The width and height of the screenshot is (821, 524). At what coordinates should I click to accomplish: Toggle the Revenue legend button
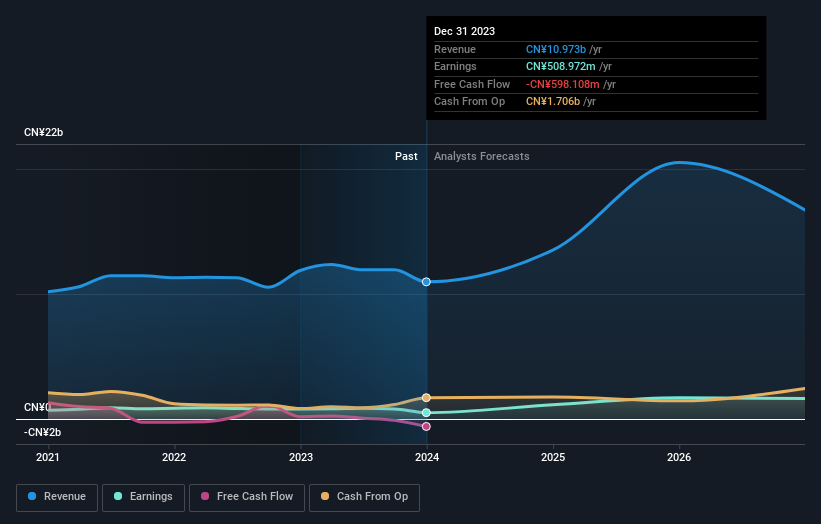pyautogui.click(x=57, y=497)
